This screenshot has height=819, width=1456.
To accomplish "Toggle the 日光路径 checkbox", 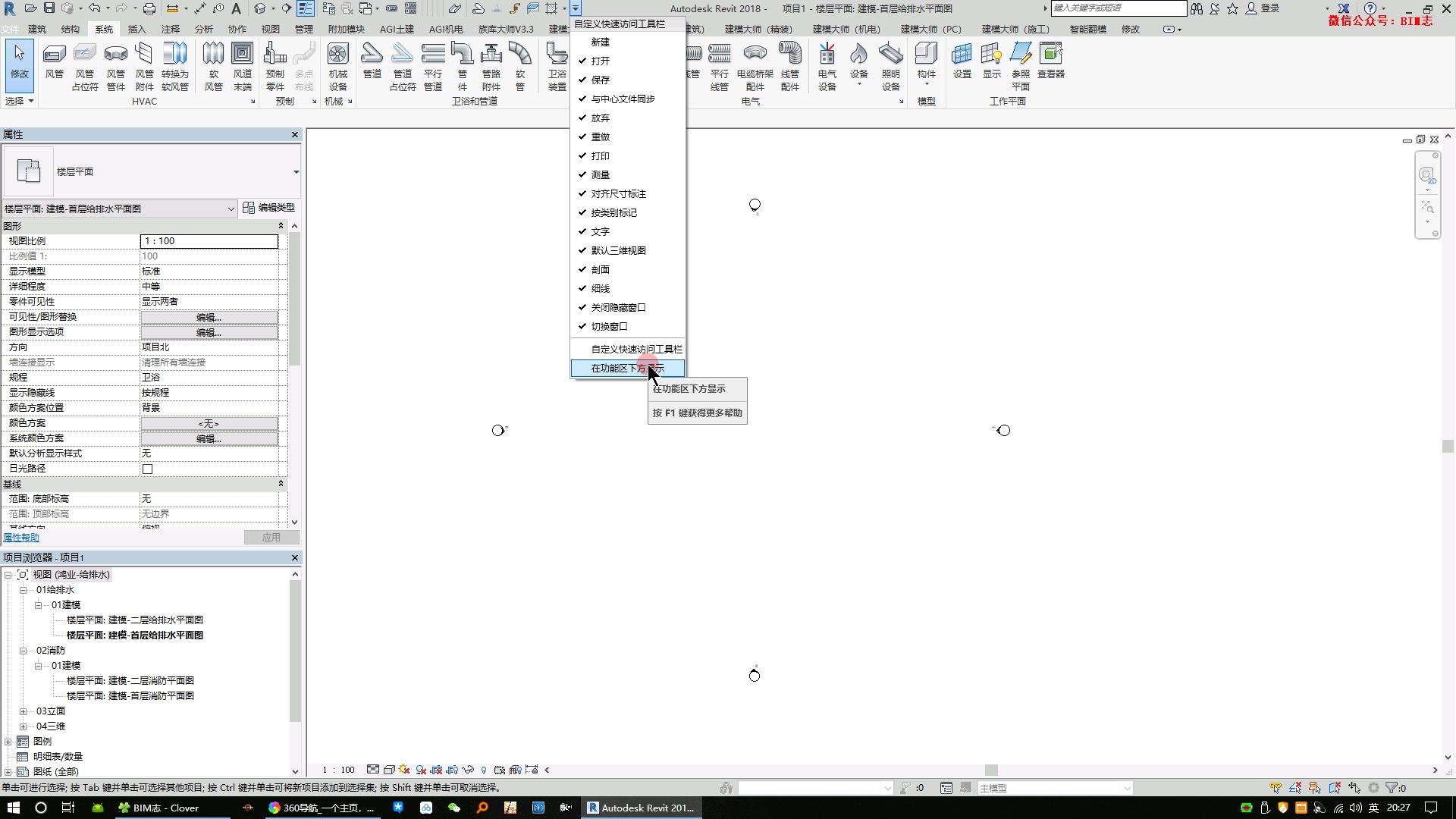I will click(148, 469).
